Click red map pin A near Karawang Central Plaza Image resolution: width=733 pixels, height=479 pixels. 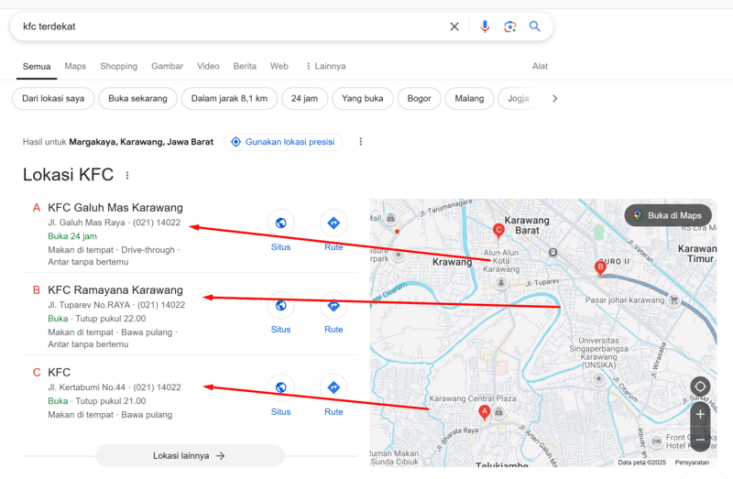pos(484,413)
